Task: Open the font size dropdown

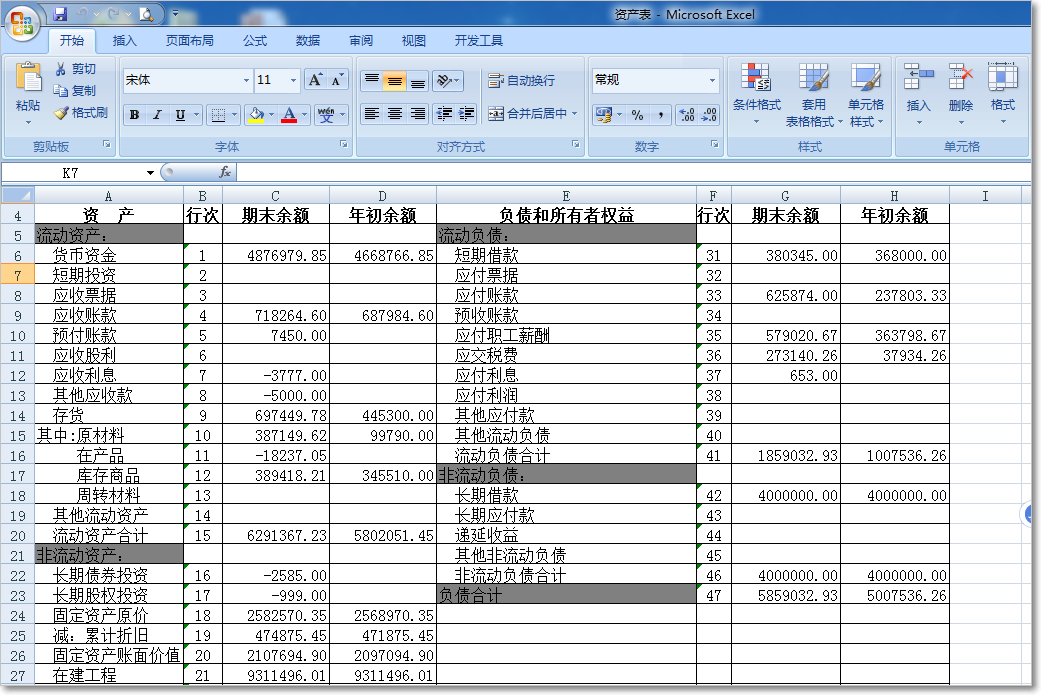Action: coord(294,80)
